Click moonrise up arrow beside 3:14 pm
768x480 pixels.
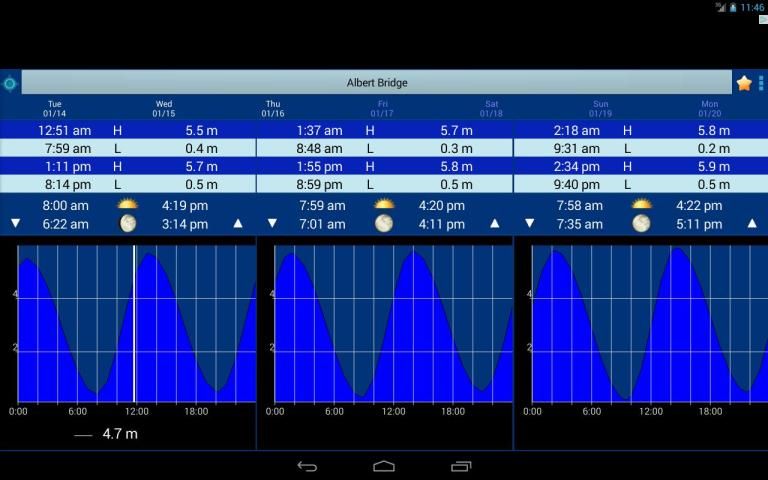(238, 224)
